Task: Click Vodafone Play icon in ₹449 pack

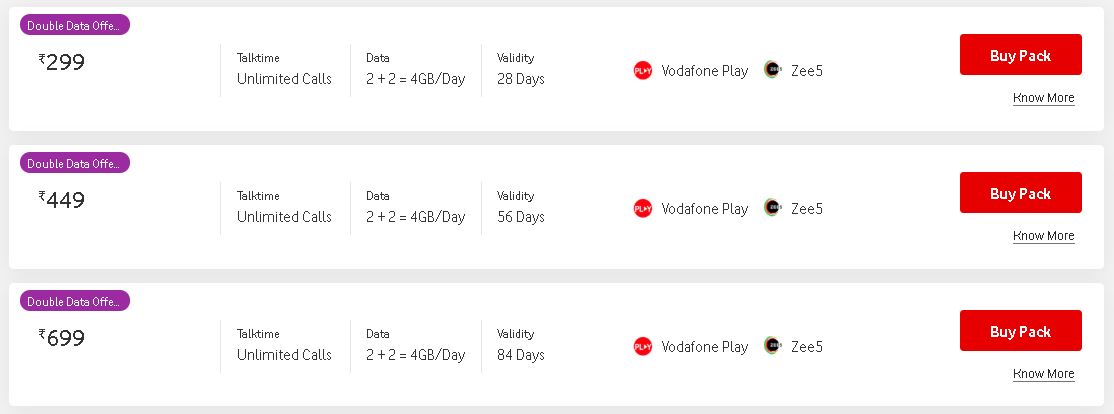Action: 643,208
